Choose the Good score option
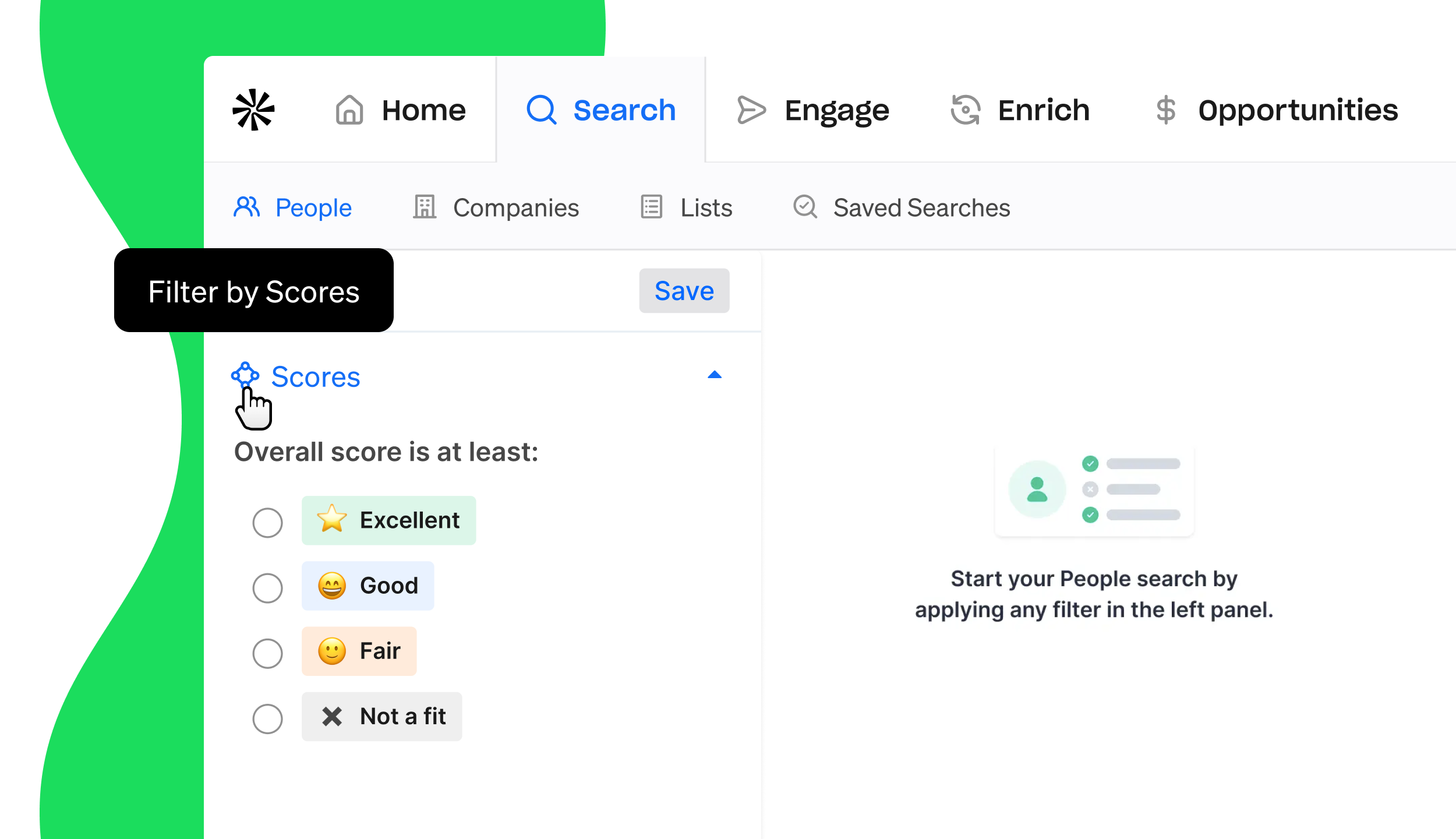This screenshot has width=1456, height=839. tap(267, 588)
